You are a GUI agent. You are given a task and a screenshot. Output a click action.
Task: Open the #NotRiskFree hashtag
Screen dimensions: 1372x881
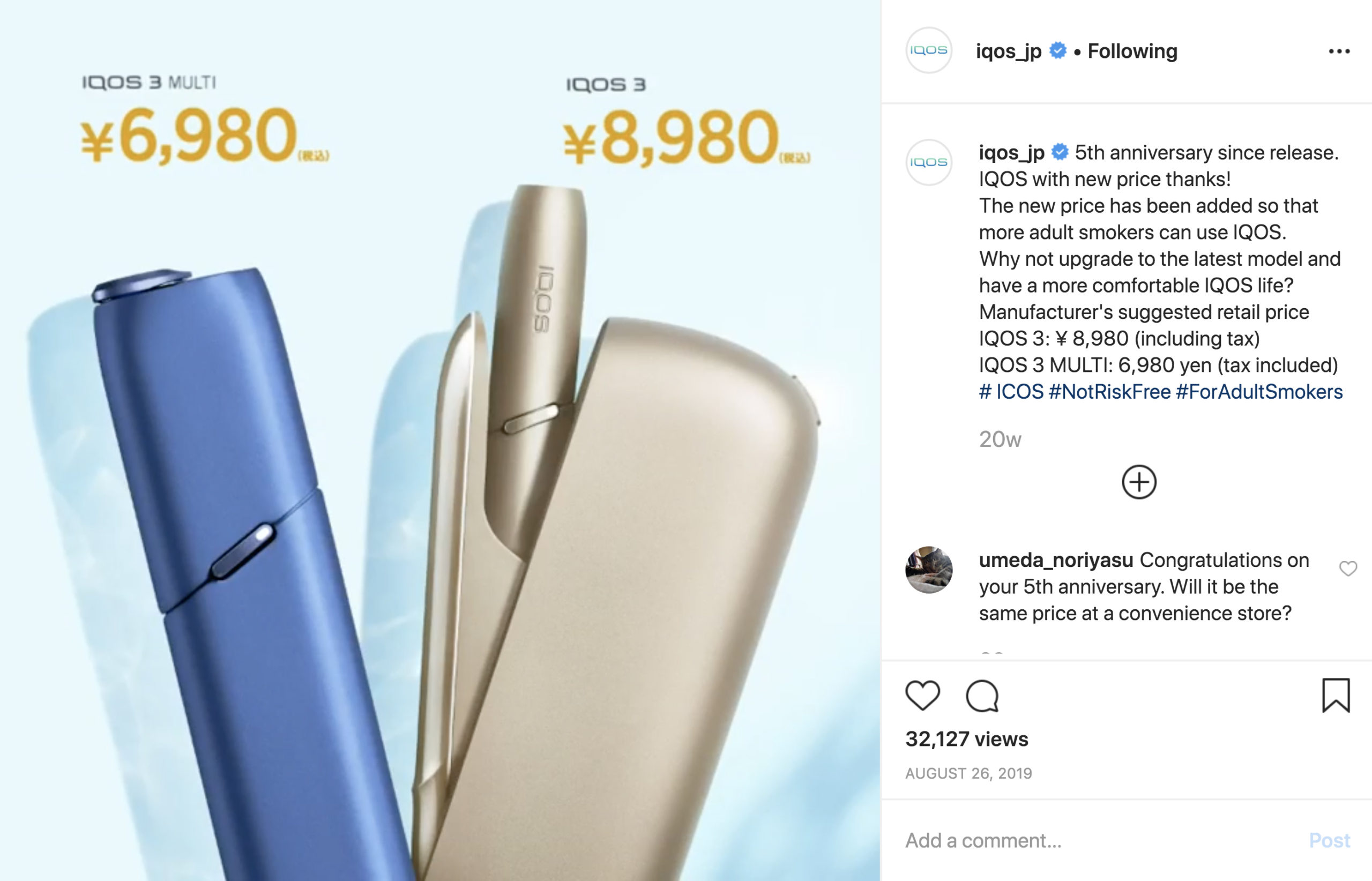tap(1109, 392)
